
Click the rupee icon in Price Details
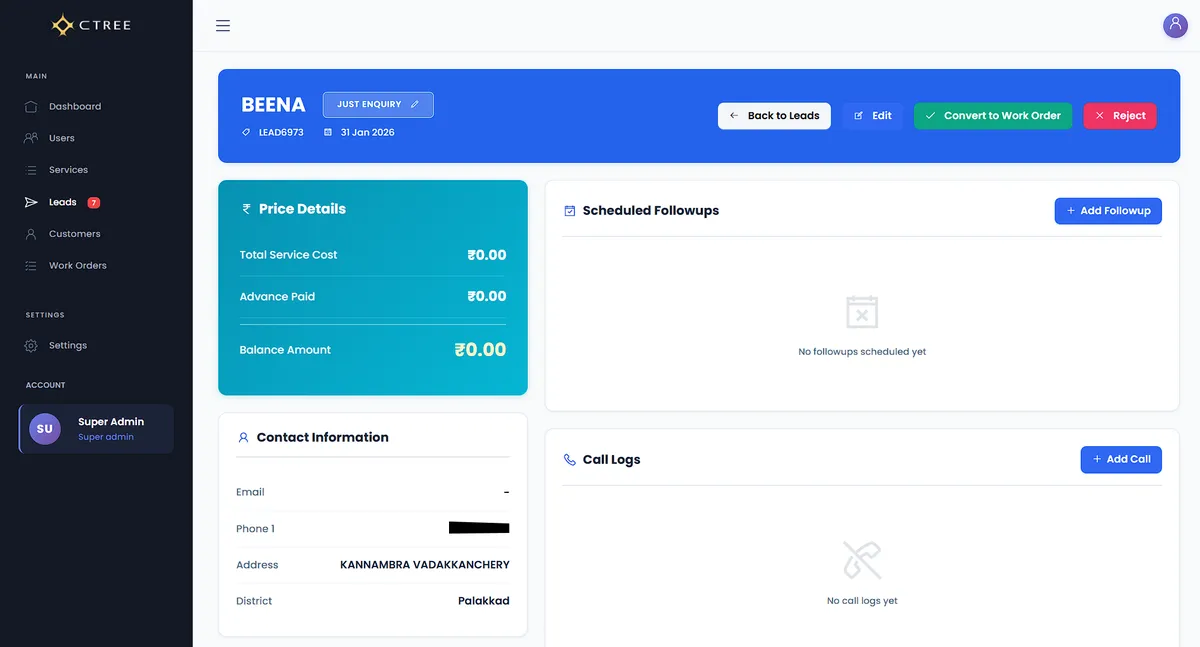(x=247, y=209)
